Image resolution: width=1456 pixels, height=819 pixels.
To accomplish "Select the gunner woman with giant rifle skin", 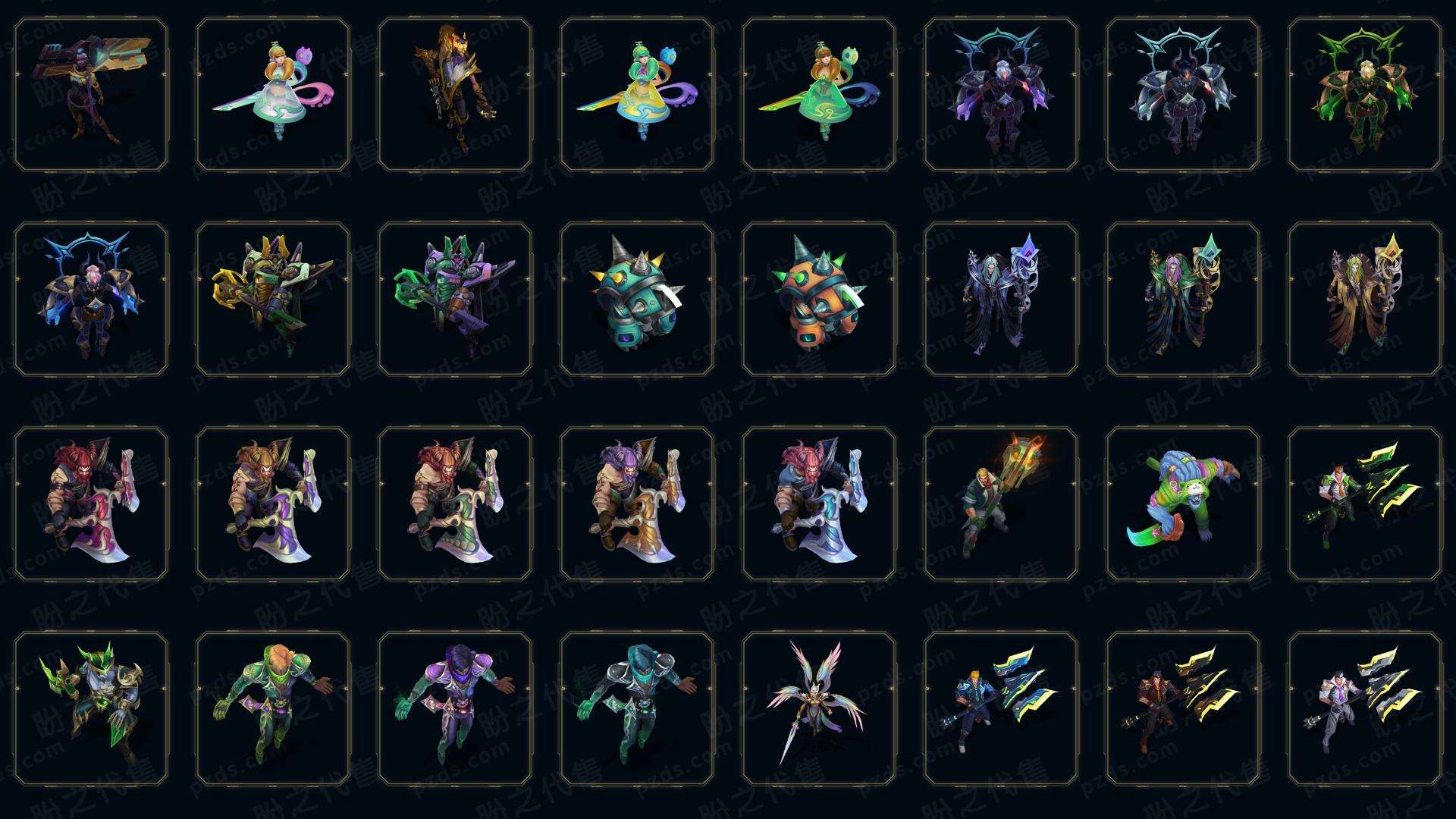I will tap(91, 95).
